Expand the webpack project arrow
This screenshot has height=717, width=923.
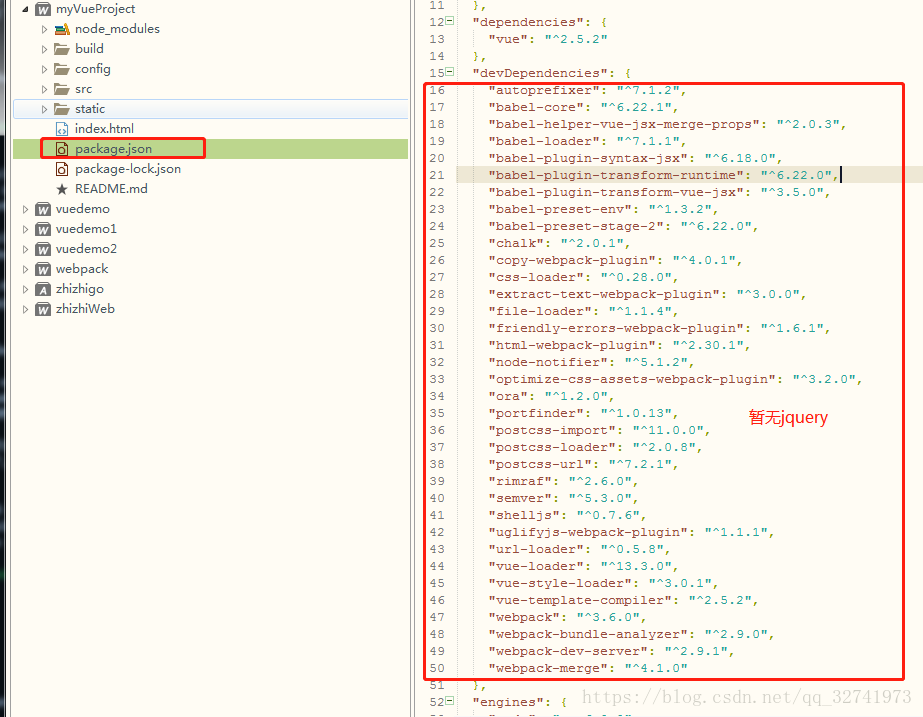point(25,270)
